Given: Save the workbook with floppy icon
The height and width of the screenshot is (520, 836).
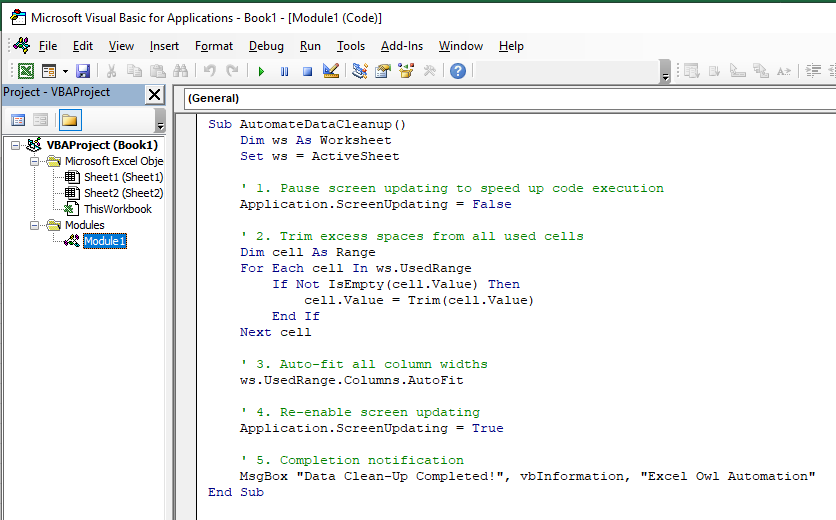Looking at the screenshot, I should point(83,71).
